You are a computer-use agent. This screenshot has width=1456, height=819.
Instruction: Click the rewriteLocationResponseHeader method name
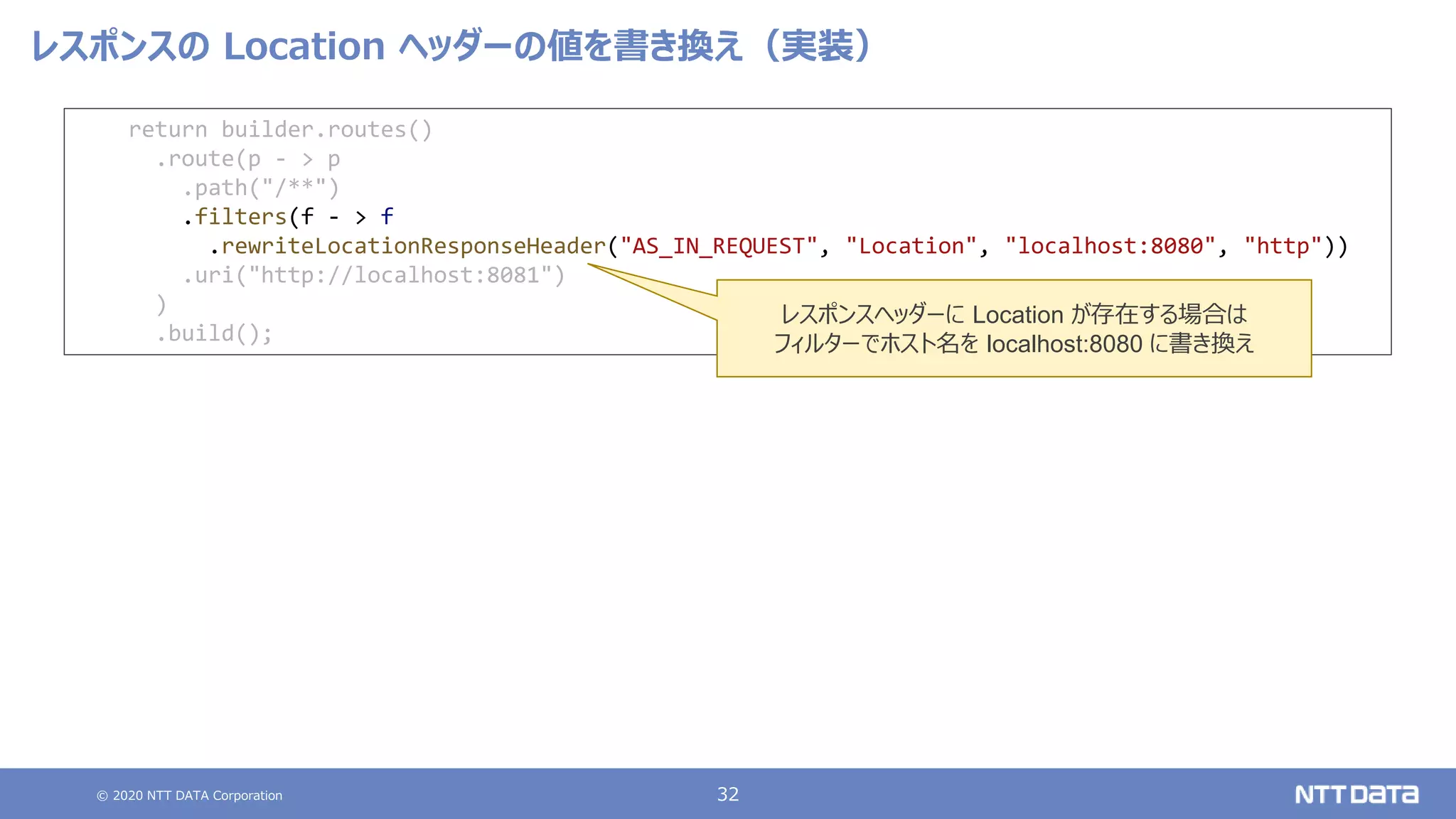click(413, 246)
